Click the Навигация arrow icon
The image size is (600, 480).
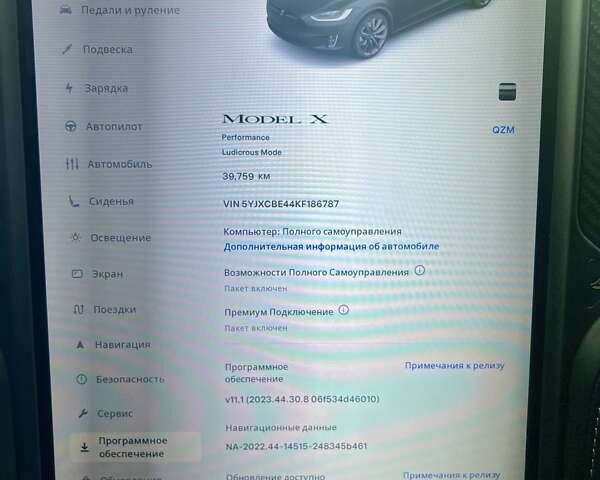click(79, 345)
